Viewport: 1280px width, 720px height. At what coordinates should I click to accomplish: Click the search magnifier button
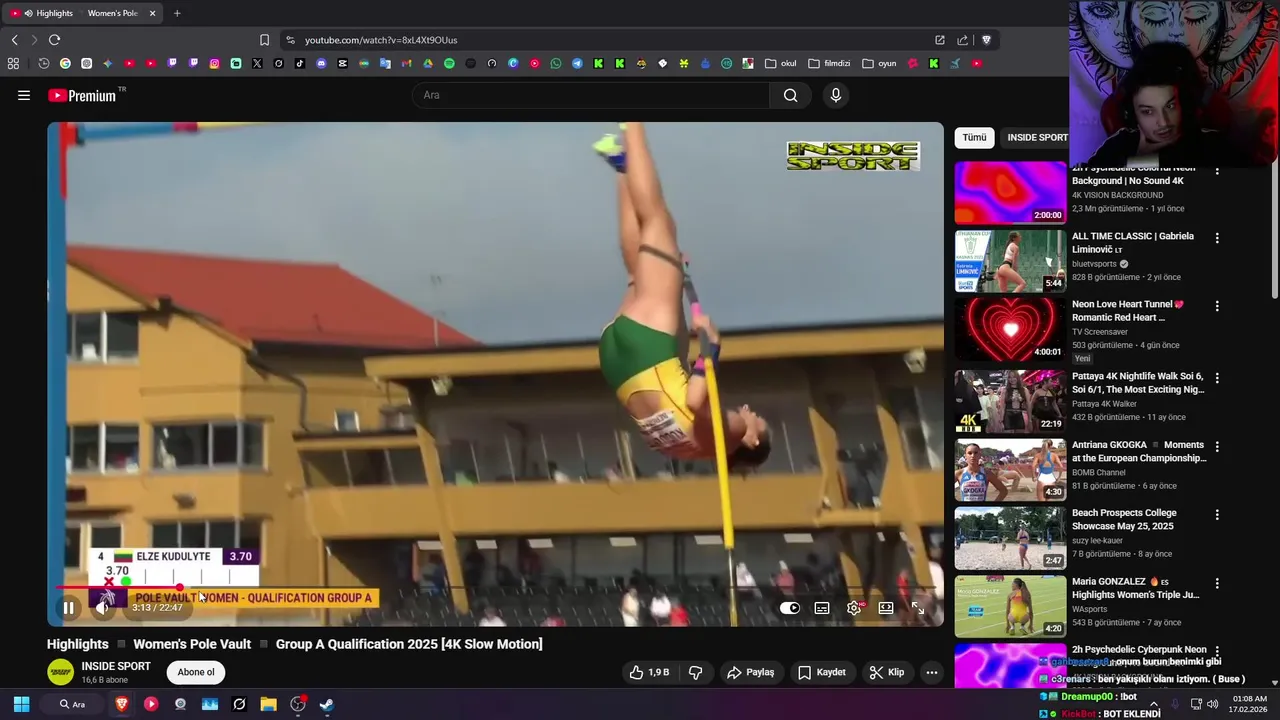point(791,95)
